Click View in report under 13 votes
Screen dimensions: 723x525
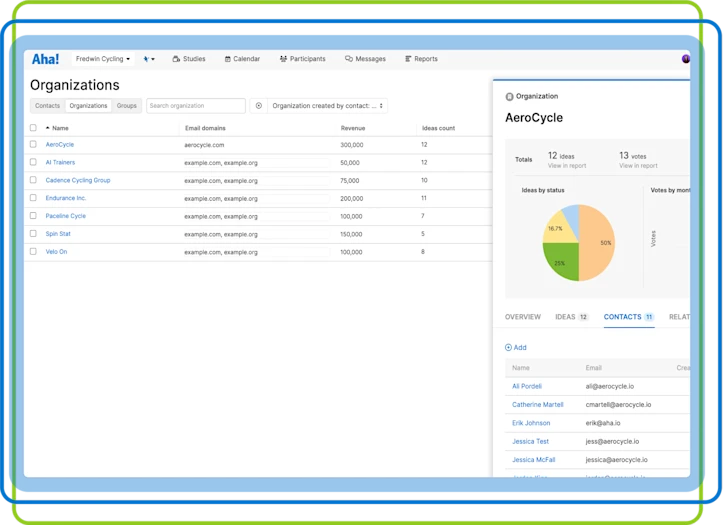tap(638, 166)
